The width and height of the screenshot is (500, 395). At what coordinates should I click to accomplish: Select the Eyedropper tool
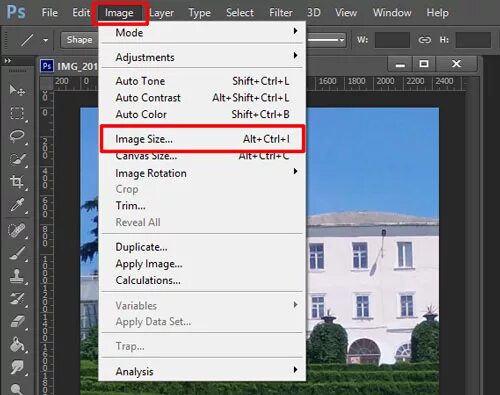click(x=17, y=205)
